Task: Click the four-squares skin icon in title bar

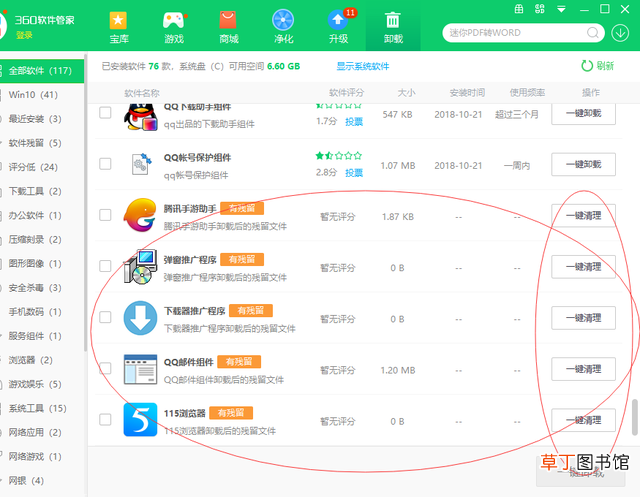Action: [x=540, y=9]
